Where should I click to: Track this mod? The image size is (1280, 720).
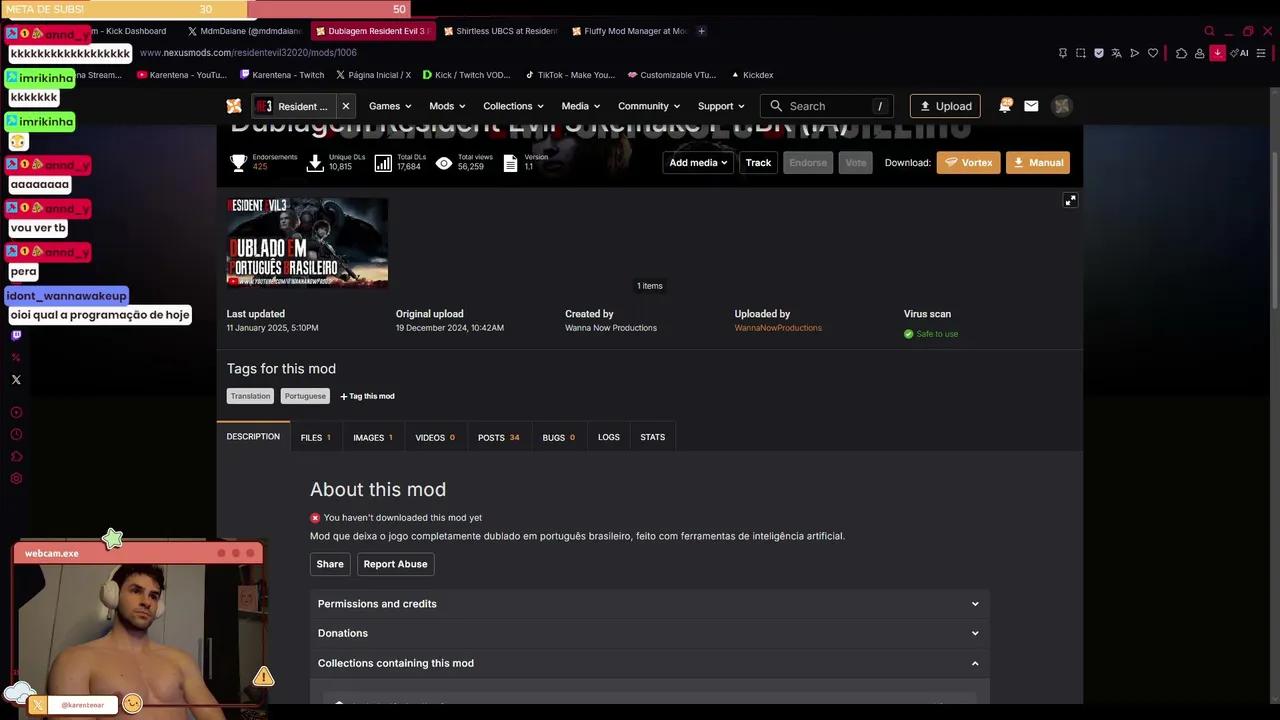[758, 163]
